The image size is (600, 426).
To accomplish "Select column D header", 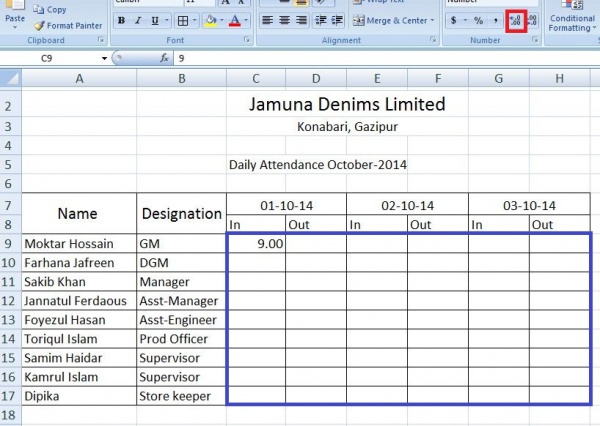I will [x=316, y=78].
